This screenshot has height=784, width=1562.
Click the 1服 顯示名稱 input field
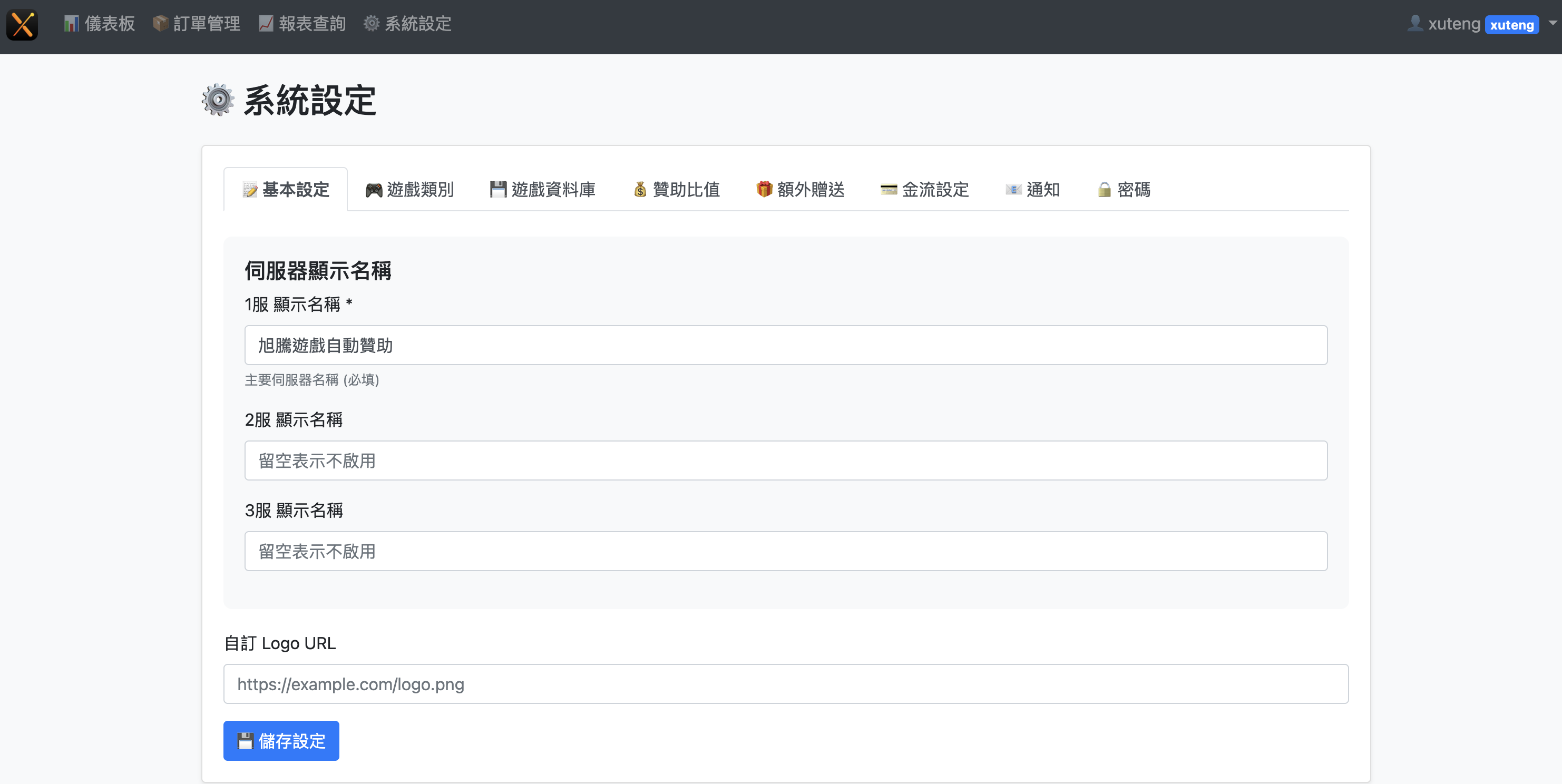pyautogui.click(x=785, y=345)
